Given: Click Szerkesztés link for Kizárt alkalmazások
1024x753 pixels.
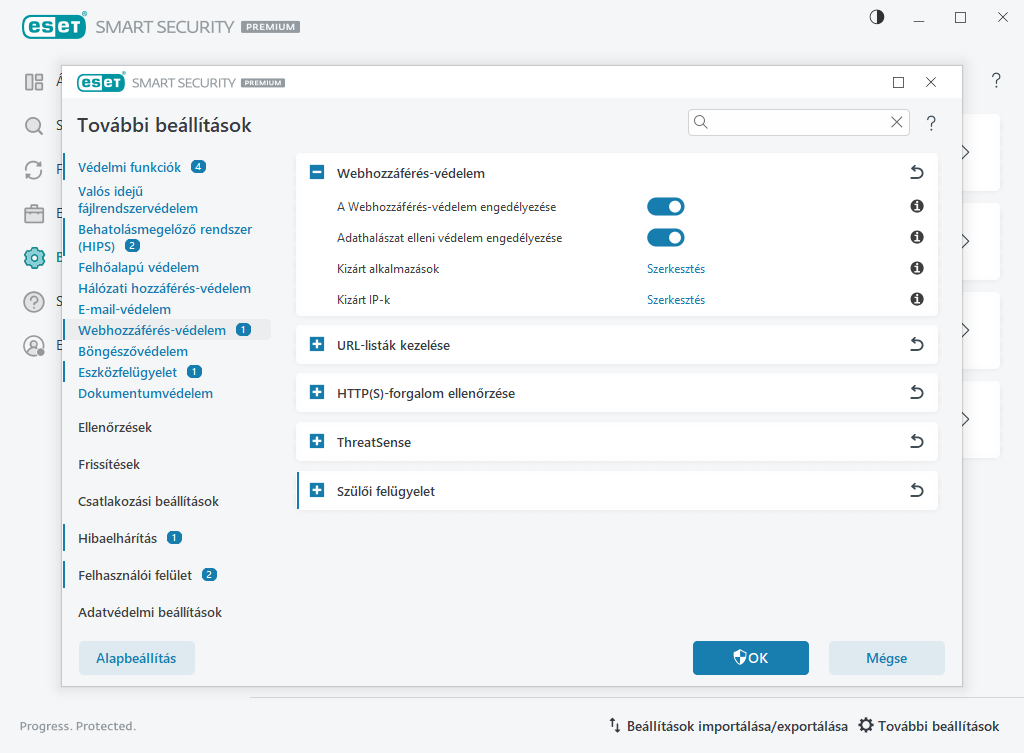Looking at the screenshot, I should click(676, 269).
